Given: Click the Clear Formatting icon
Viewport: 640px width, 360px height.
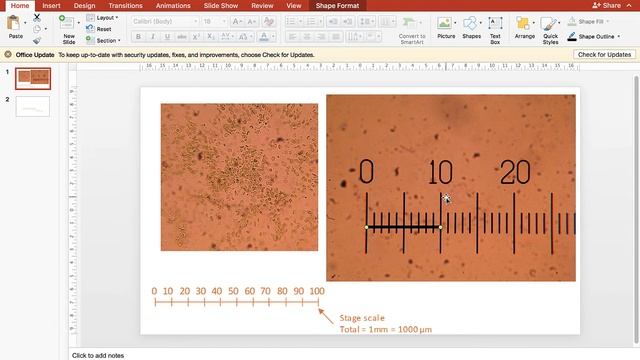Looking at the screenshot, I should click(x=269, y=21).
